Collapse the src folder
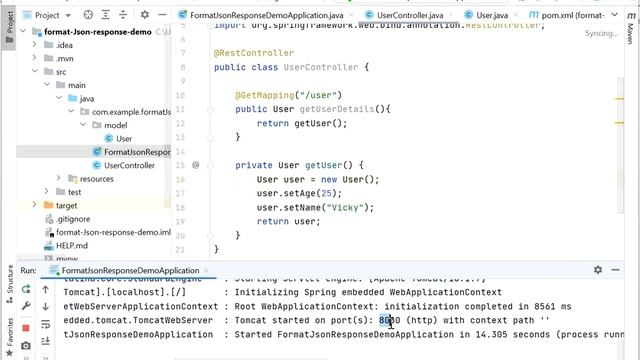The width and height of the screenshot is (640, 360). [x=35, y=71]
